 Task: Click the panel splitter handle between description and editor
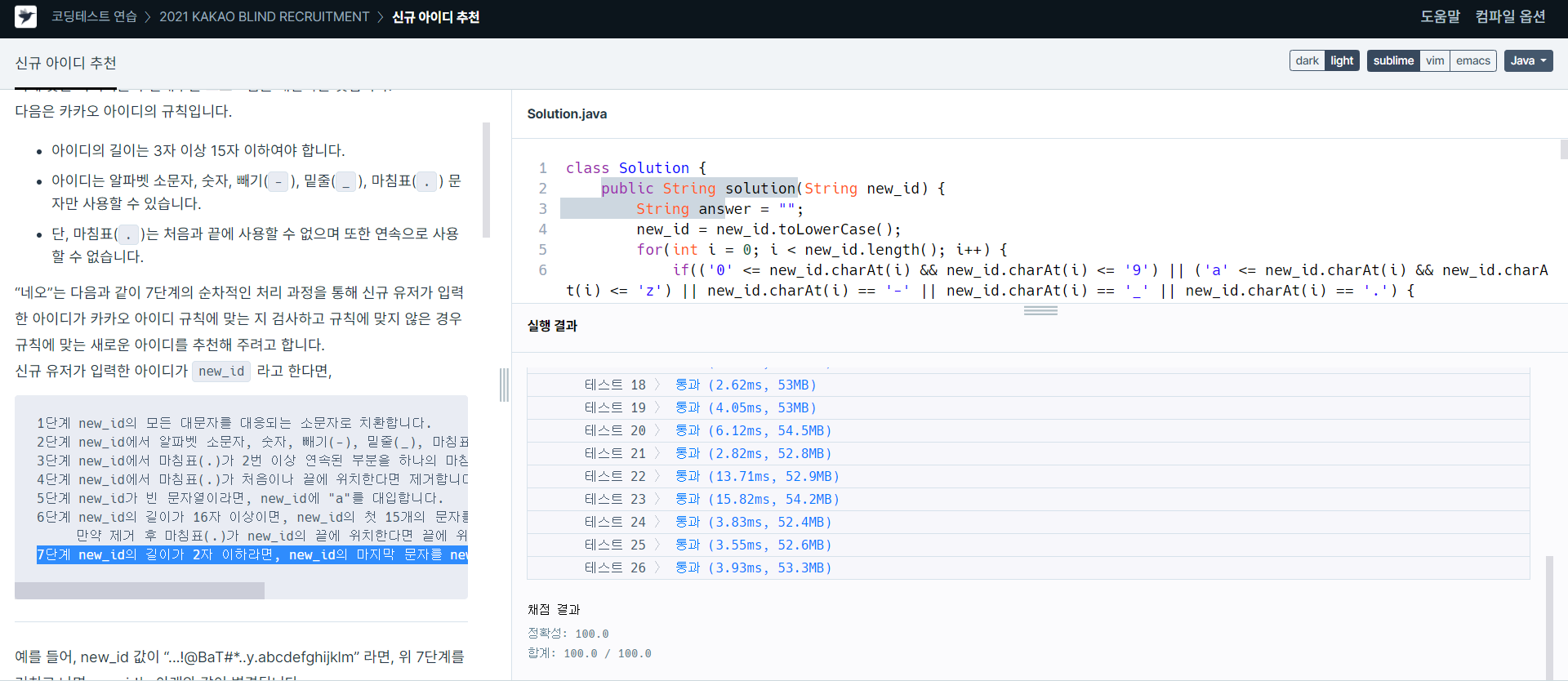click(x=504, y=385)
